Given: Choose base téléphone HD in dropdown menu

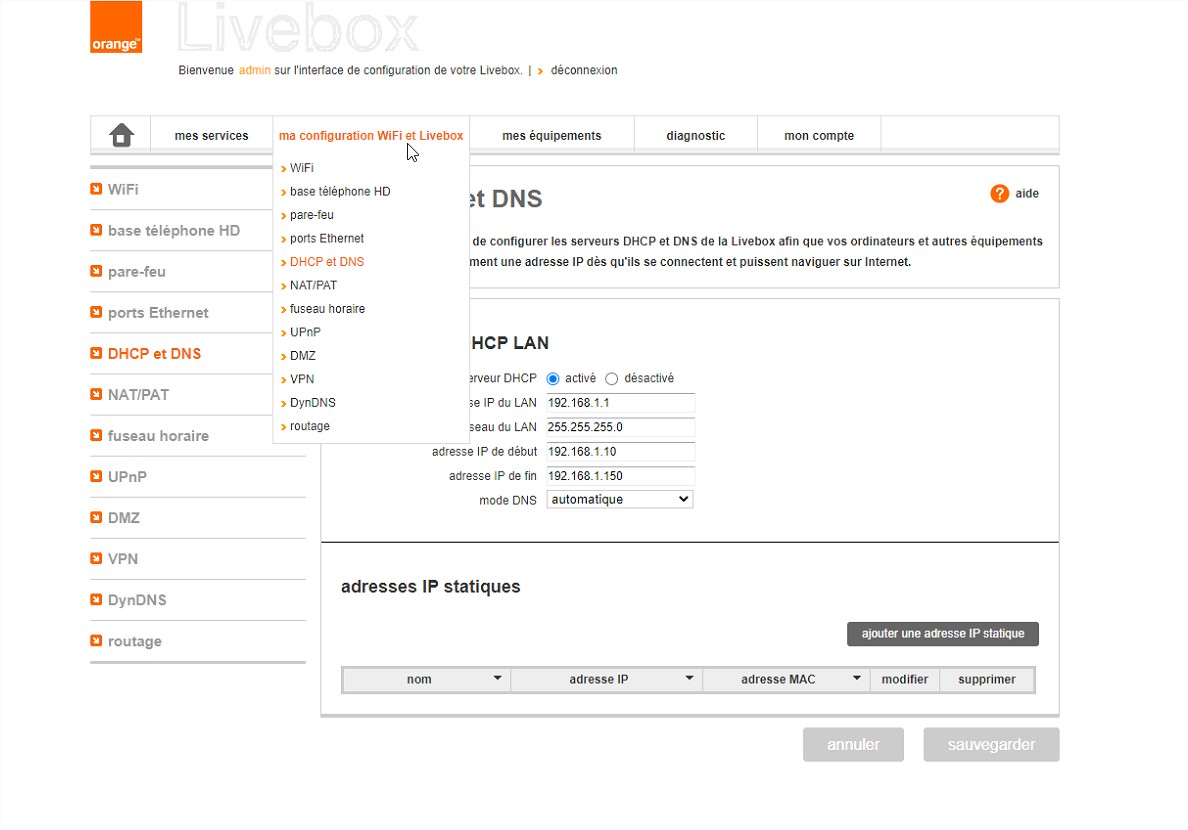Looking at the screenshot, I should 340,191.
